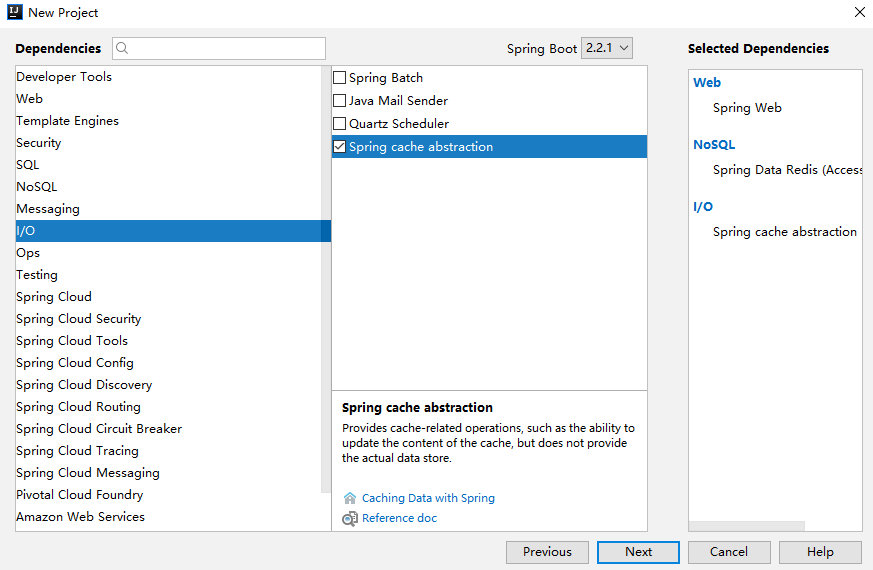The width and height of the screenshot is (873, 570).
Task: Click the IntelliJ IDEA logo in title bar
Action: click(x=14, y=12)
